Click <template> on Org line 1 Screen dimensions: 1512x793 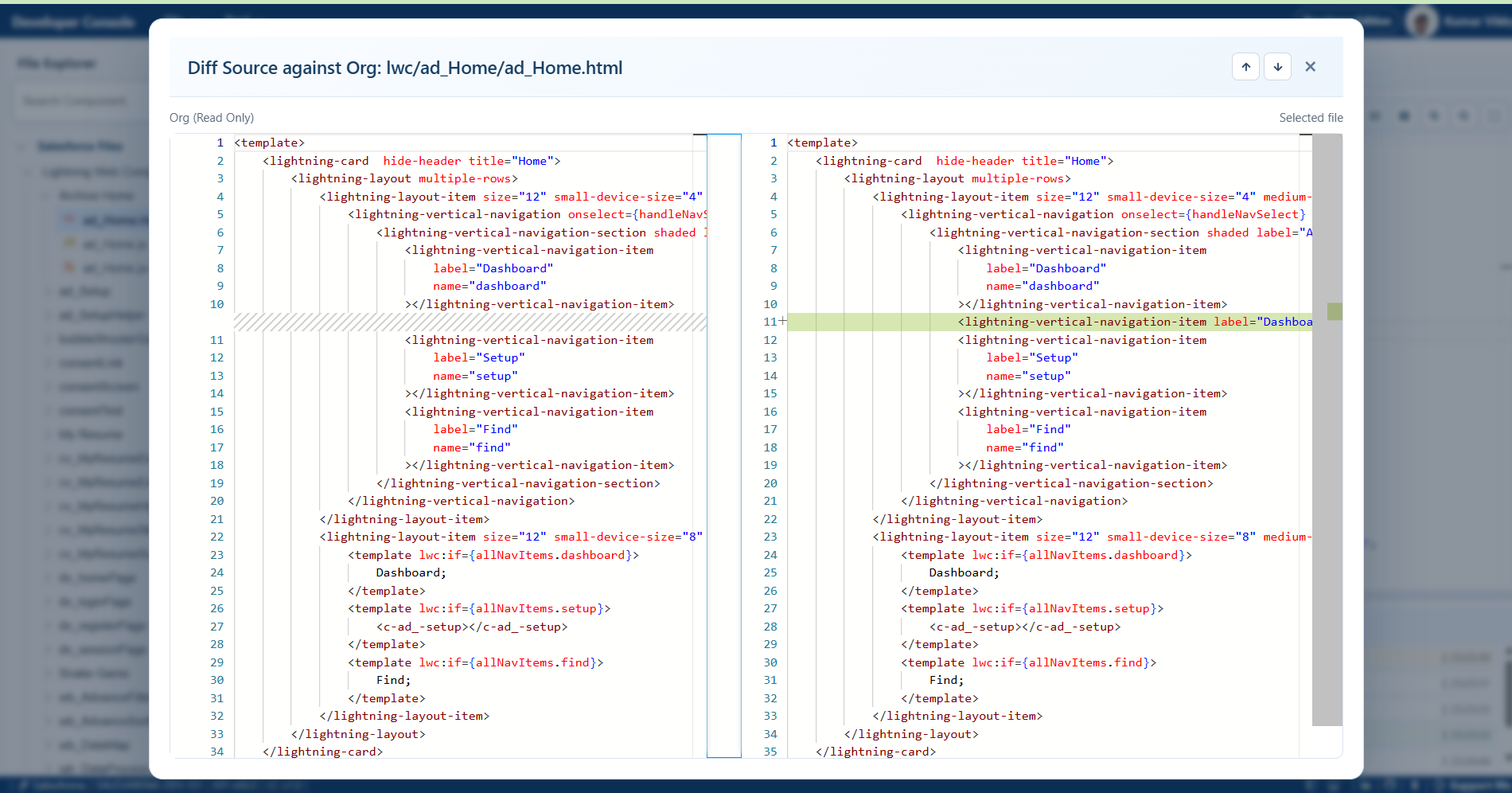coord(270,143)
